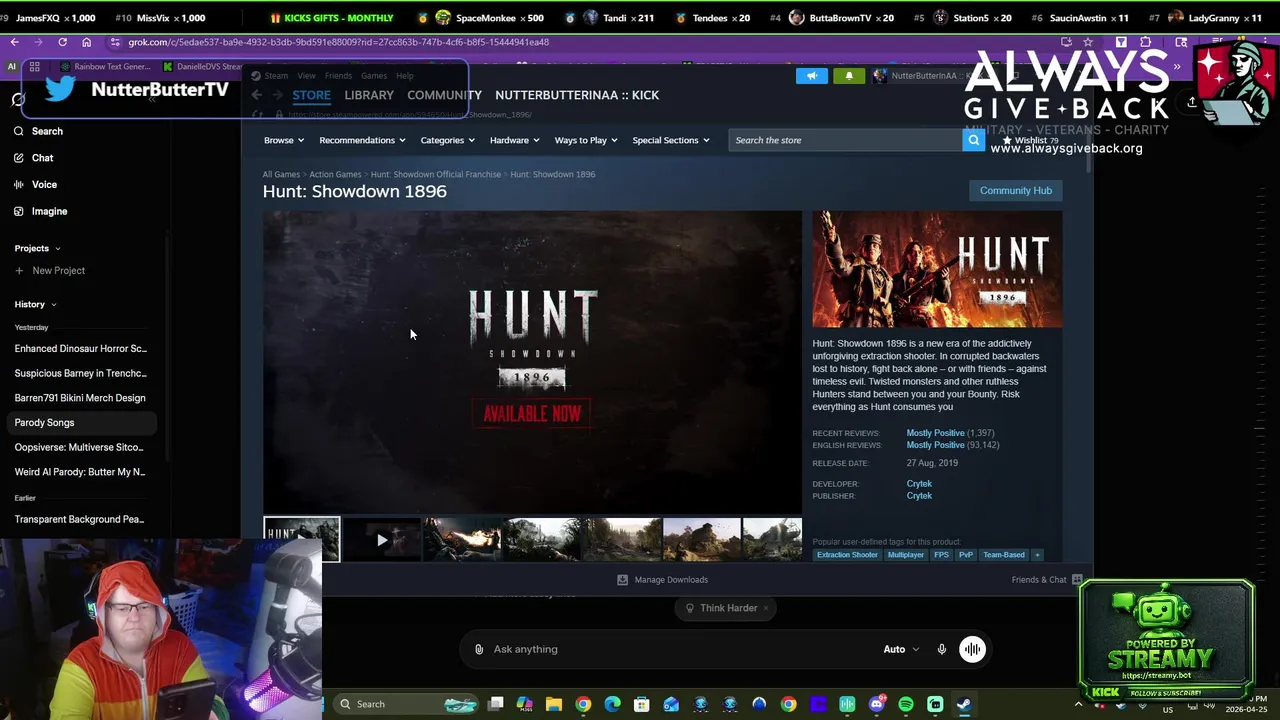The width and height of the screenshot is (1280, 720).
Task: Remove the Think Harder chip
Action: (x=766, y=608)
